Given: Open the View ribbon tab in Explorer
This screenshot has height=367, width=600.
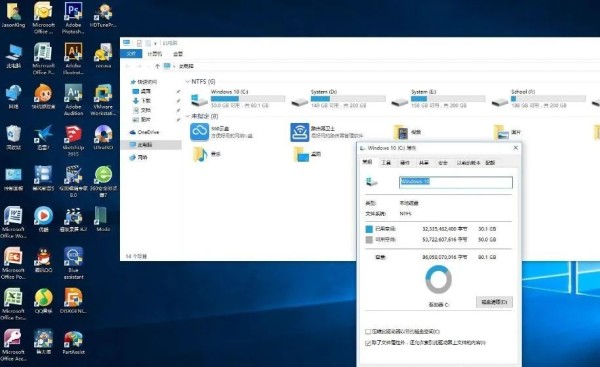Looking at the screenshot, I should click(x=178, y=54).
